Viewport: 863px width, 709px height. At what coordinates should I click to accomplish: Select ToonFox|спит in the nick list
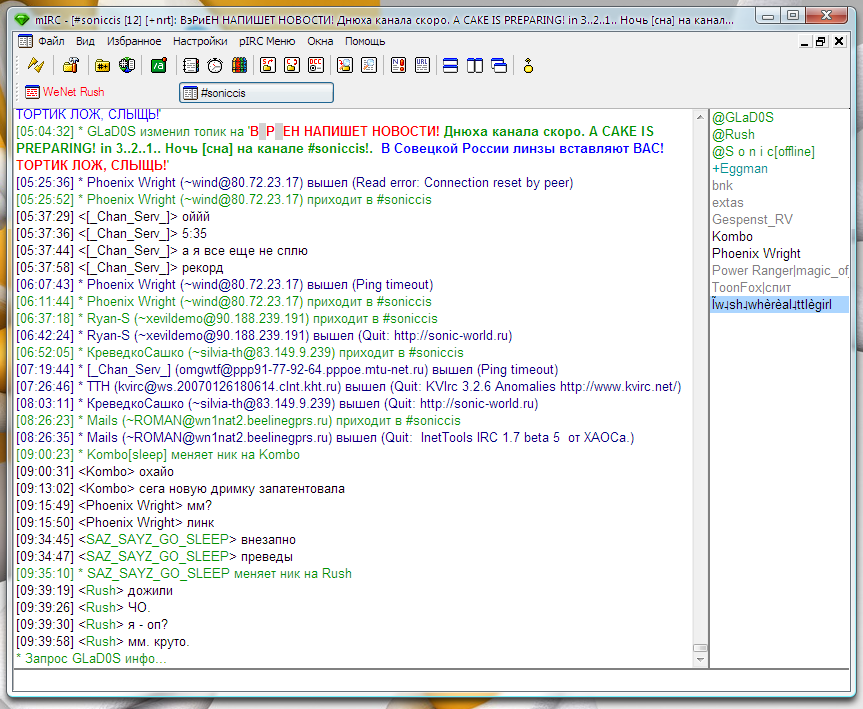coord(751,287)
